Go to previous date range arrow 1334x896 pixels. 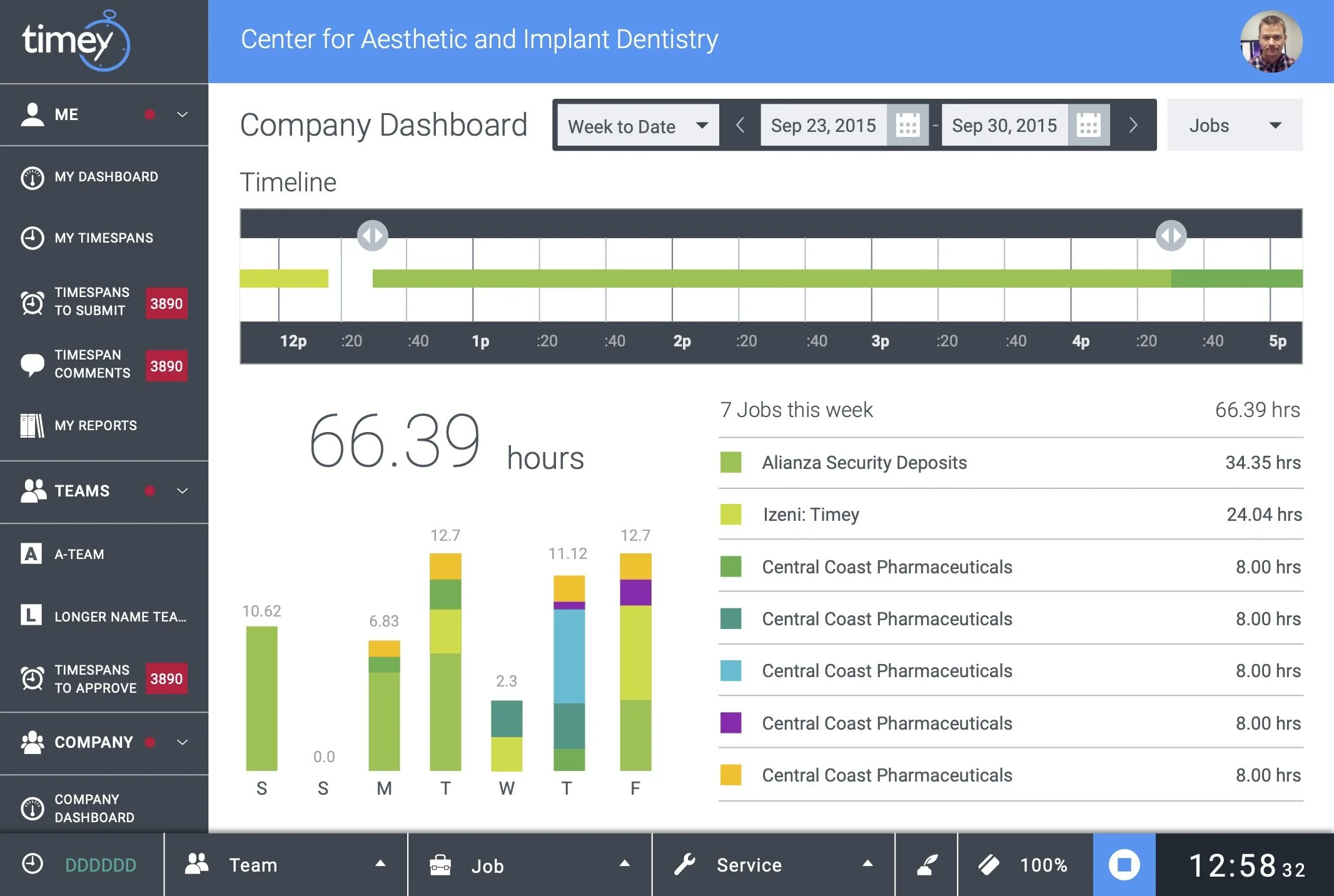coord(740,125)
